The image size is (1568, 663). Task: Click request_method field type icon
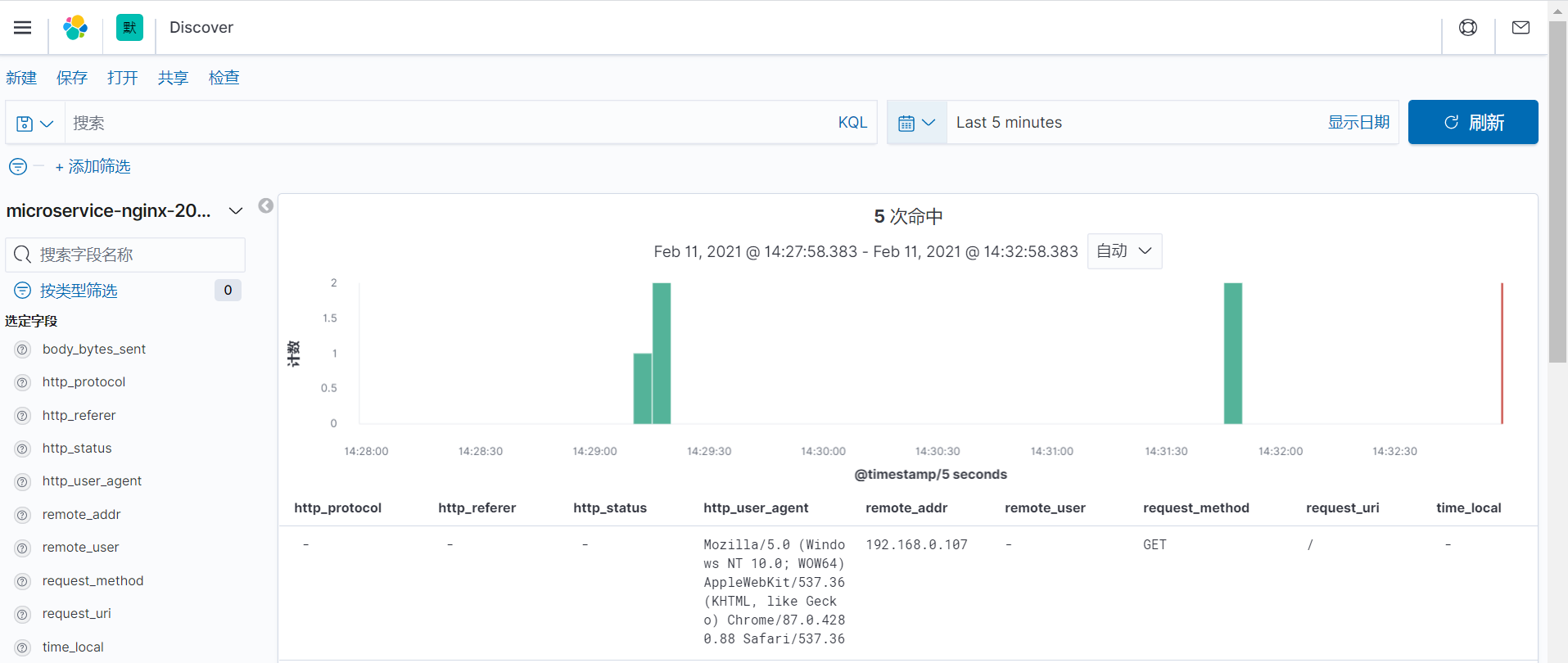coord(23,581)
